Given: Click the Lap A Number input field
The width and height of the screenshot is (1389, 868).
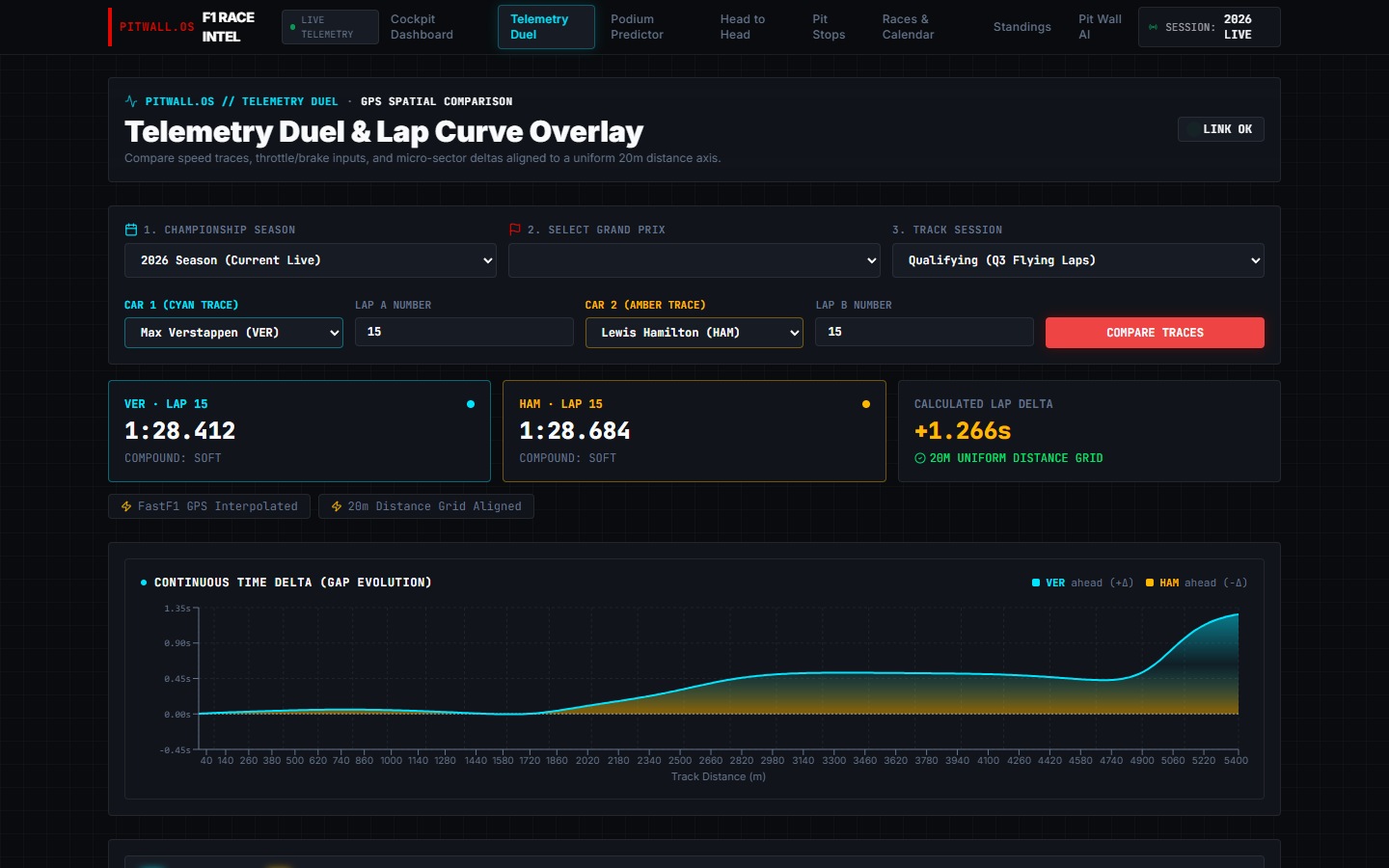Looking at the screenshot, I should 464,332.
